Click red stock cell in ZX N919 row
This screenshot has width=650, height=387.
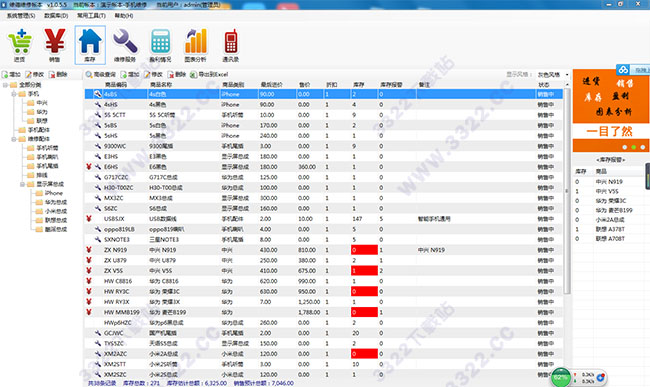click(x=364, y=250)
